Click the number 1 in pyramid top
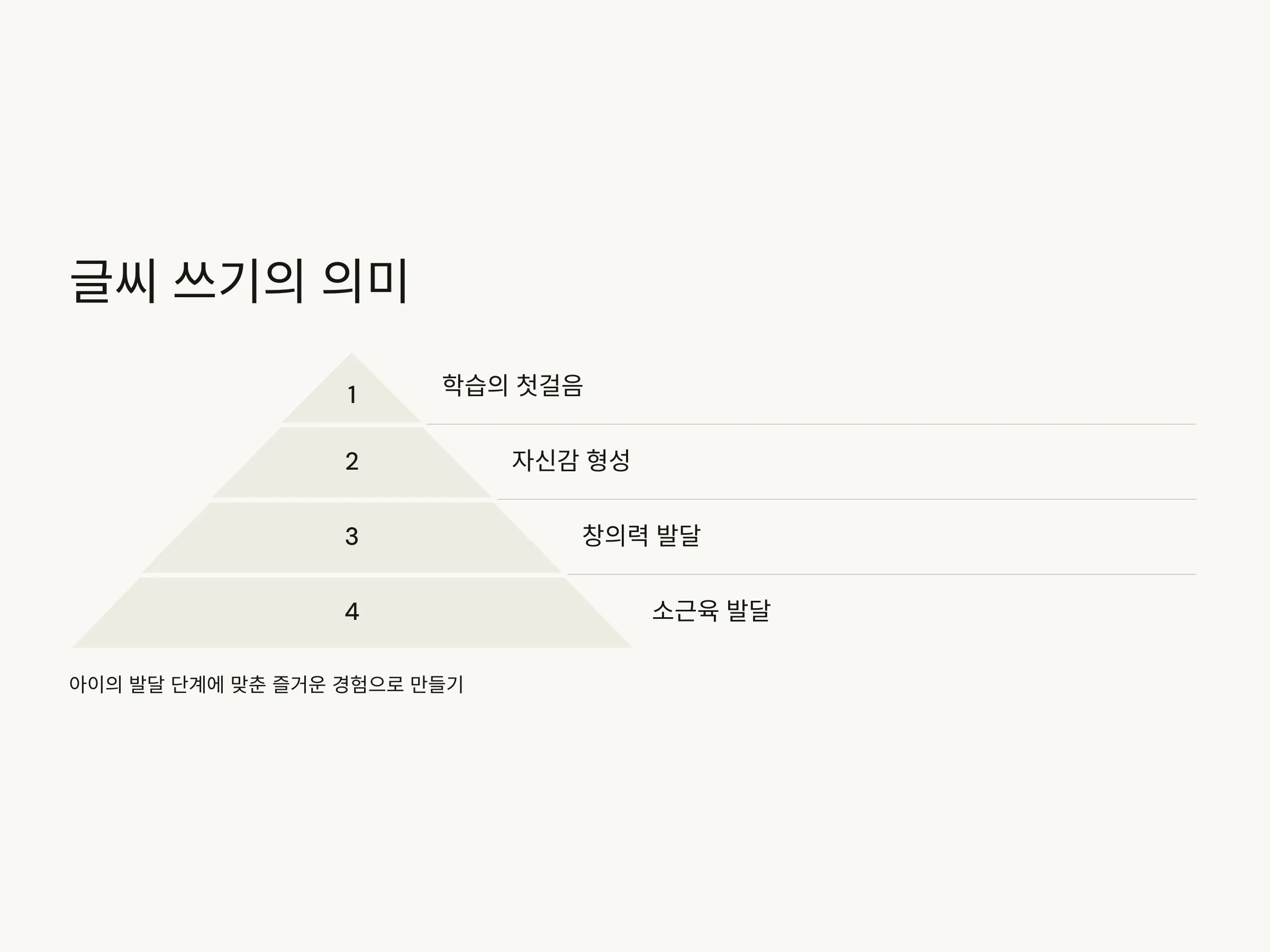1270x952 pixels. pos(352,395)
